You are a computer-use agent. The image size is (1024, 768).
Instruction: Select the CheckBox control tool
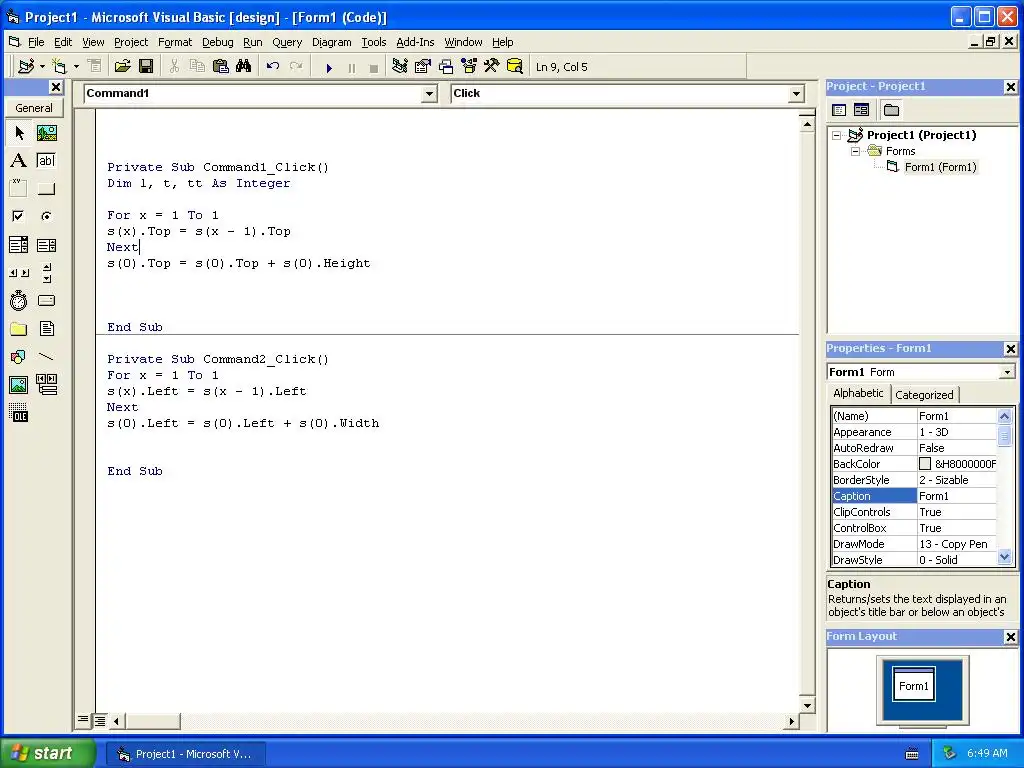pyautogui.click(x=19, y=216)
